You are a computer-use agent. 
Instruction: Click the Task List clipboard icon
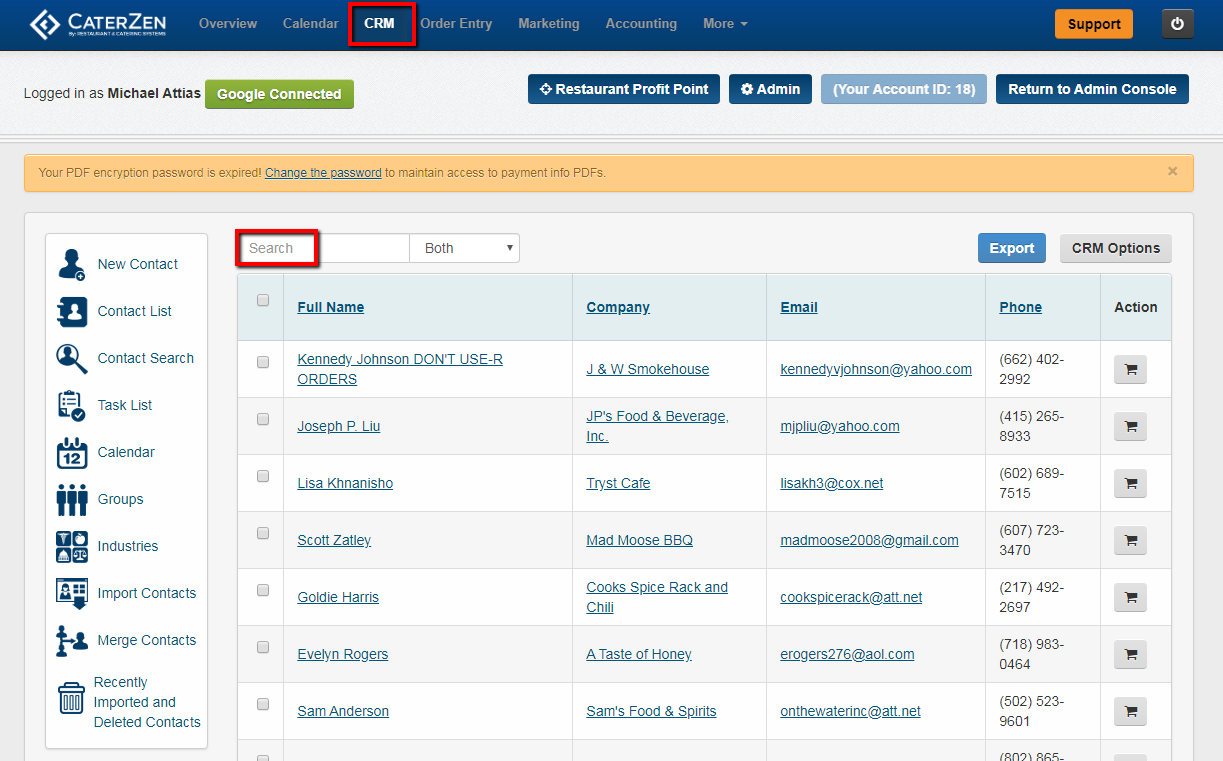(72, 405)
